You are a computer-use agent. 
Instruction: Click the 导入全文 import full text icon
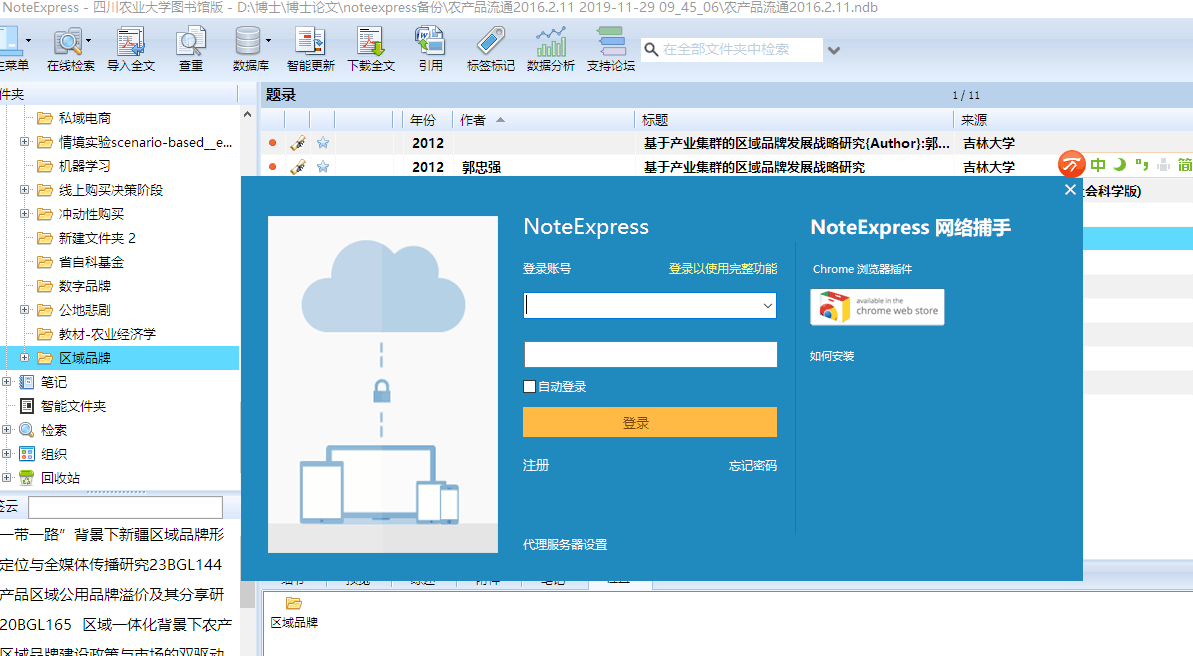tap(131, 49)
